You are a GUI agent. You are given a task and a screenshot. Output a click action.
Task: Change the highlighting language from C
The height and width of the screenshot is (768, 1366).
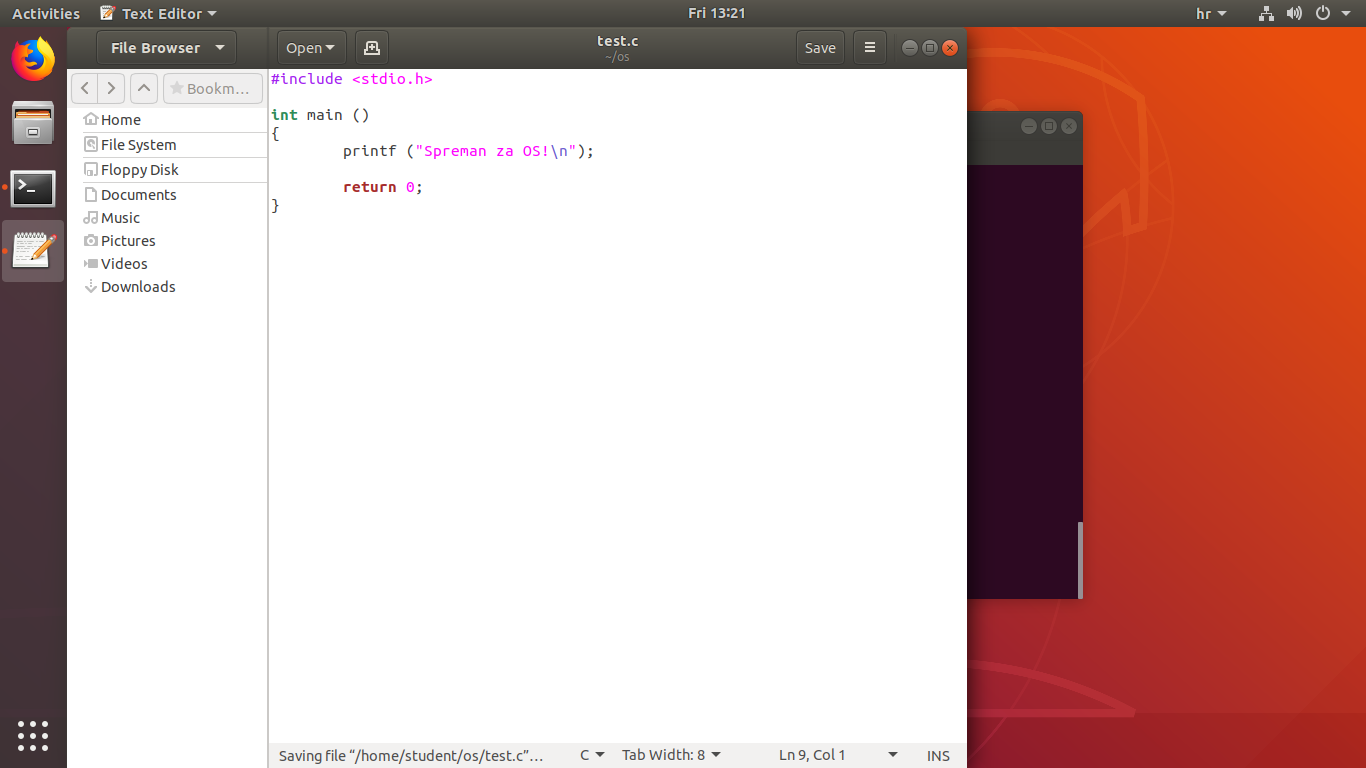coord(592,755)
